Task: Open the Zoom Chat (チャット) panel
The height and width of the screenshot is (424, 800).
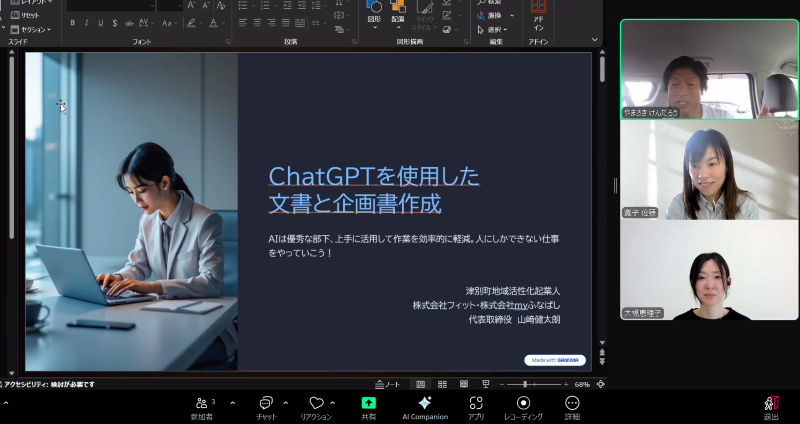Action: point(266,408)
